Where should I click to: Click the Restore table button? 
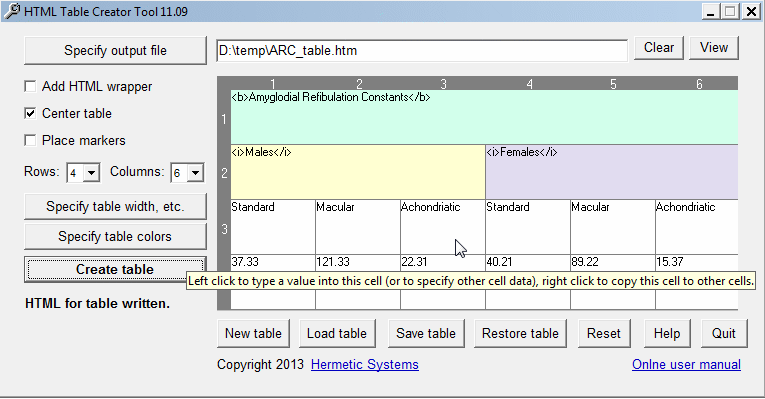(520, 334)
